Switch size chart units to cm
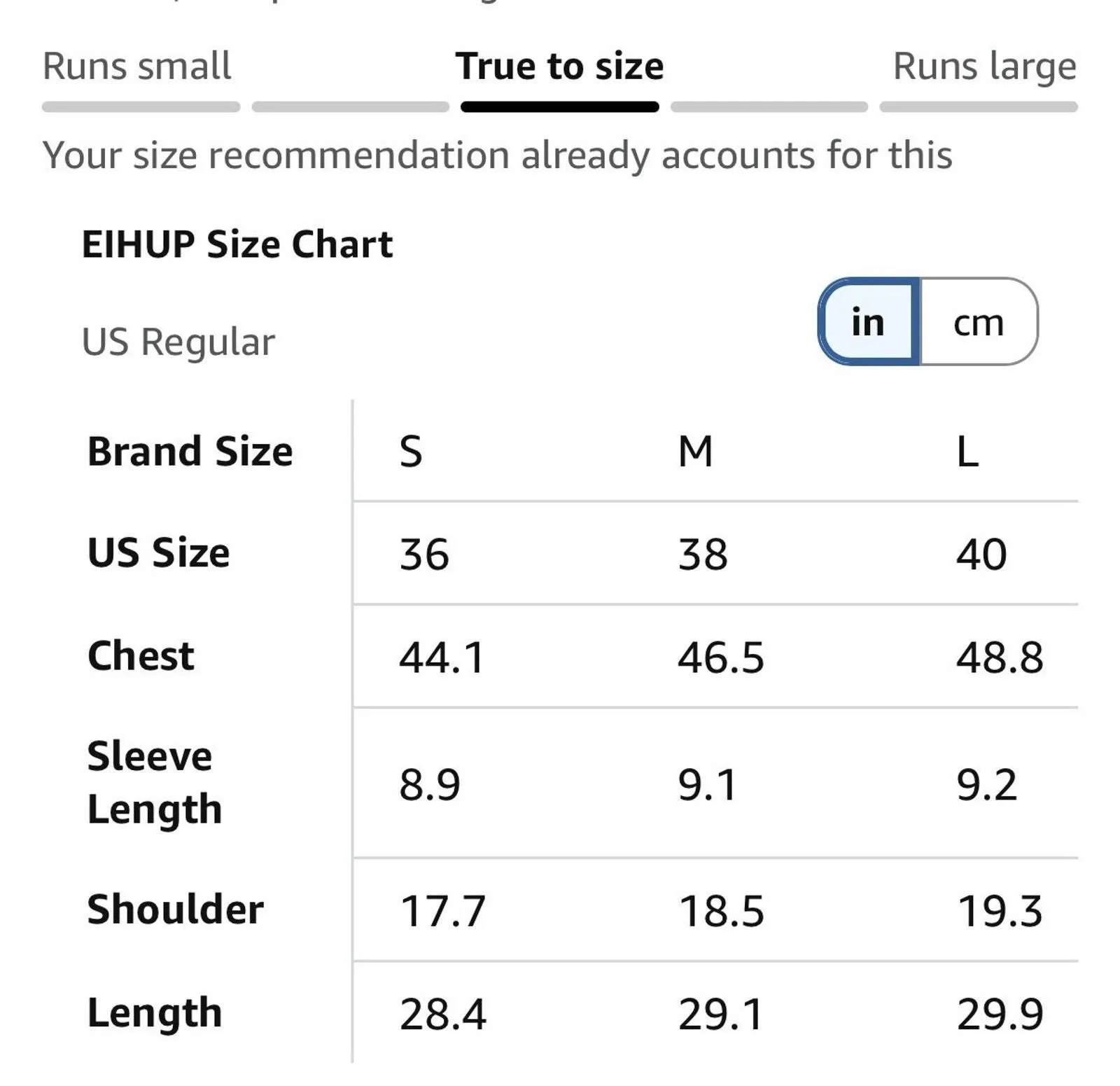This screenshot has height=1086, width=1120. 979,321
